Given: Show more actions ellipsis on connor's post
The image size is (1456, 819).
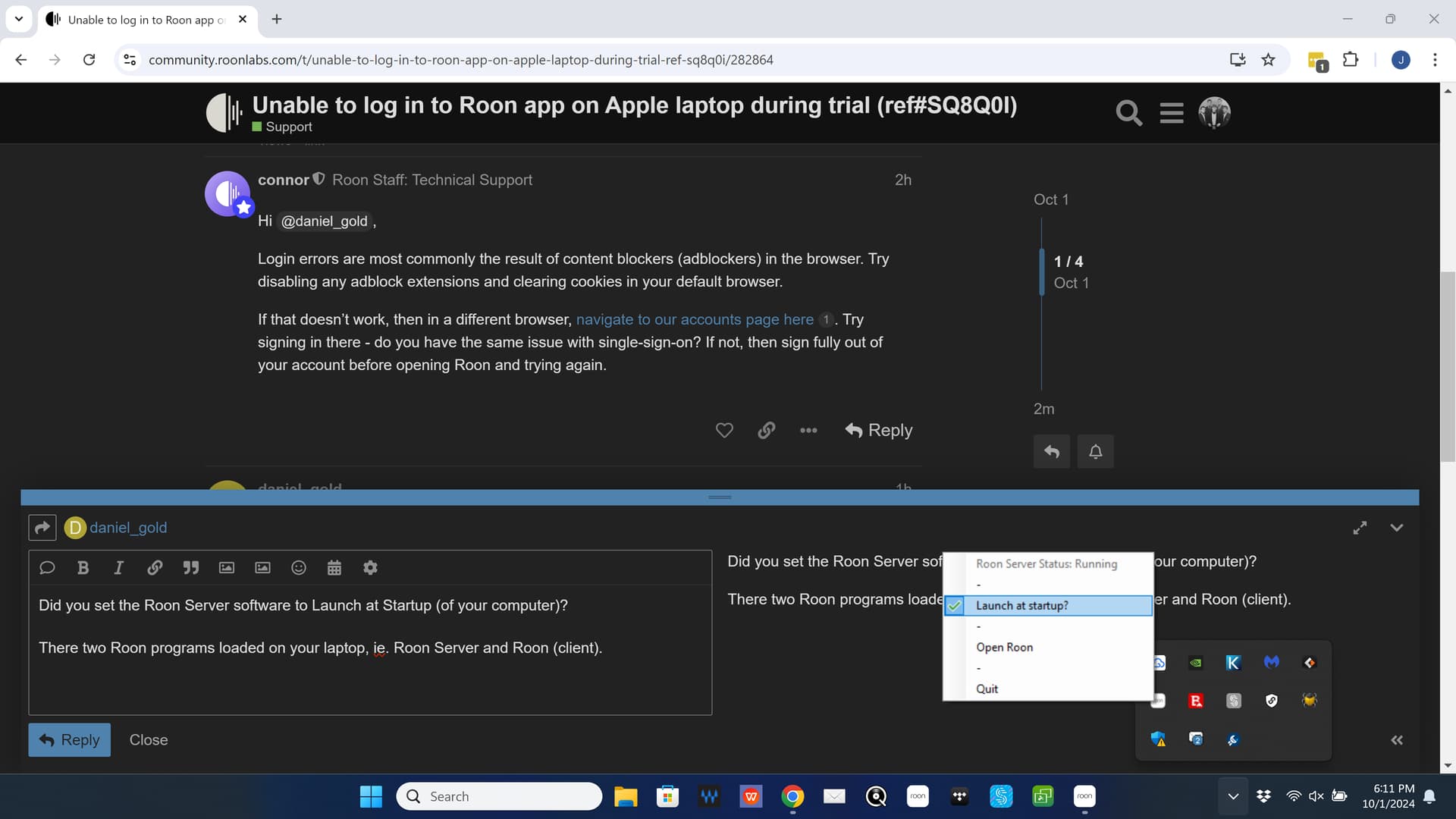Looking at the screenshot, I should (808, 430).
